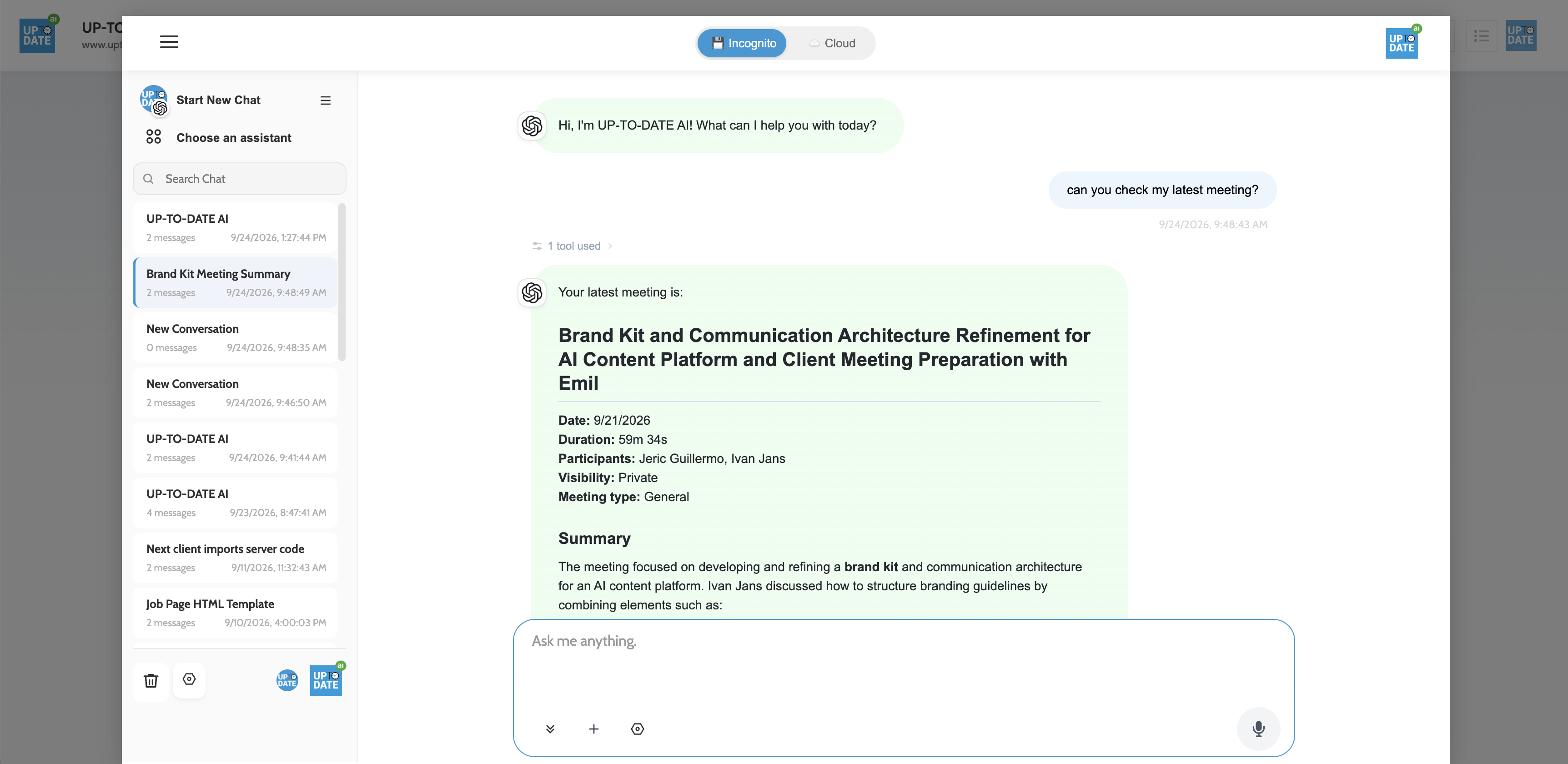Click the ChatGPT avatar beside the greeting message
Image resolution: width=1568 pixels, height=764 pixels.
coord(532,126)
